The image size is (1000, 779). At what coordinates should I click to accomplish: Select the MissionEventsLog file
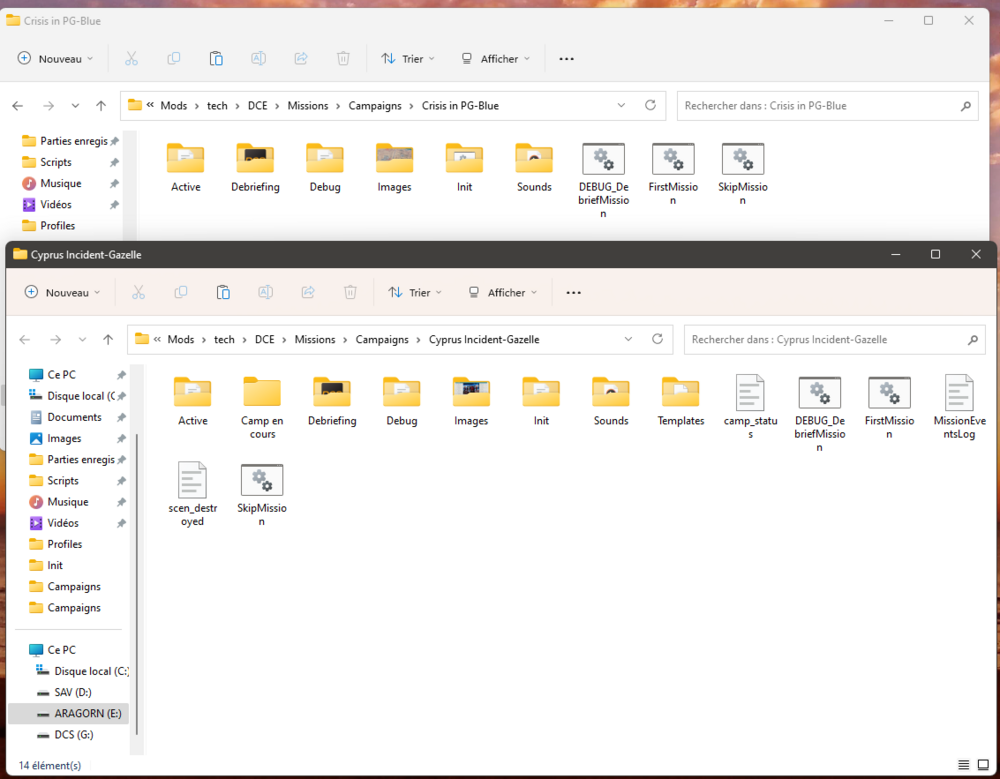pyautogui.click(x=959, y=407)
